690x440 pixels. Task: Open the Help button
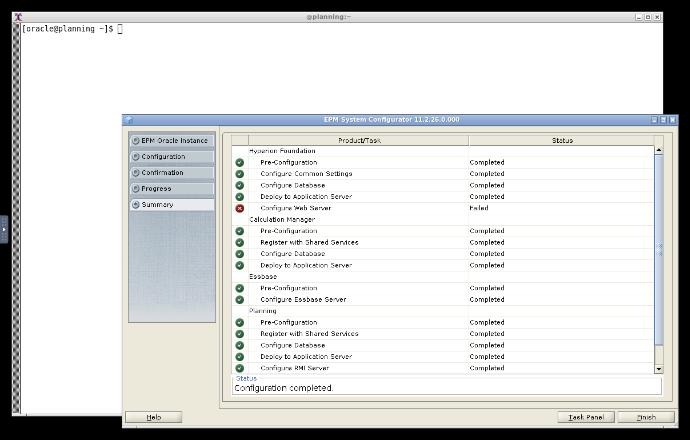tap(154, 417)
